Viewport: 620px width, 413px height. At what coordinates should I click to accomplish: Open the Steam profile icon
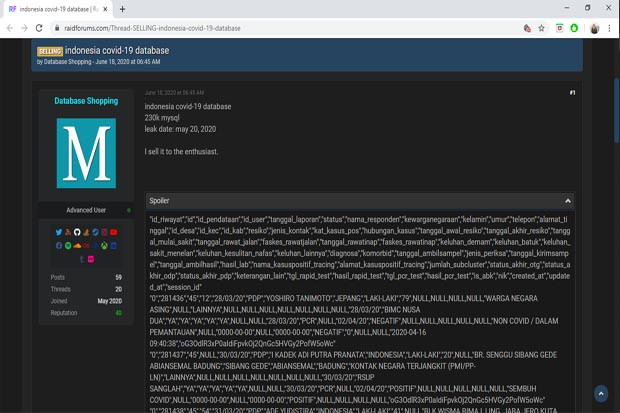[x=95, y=232]
